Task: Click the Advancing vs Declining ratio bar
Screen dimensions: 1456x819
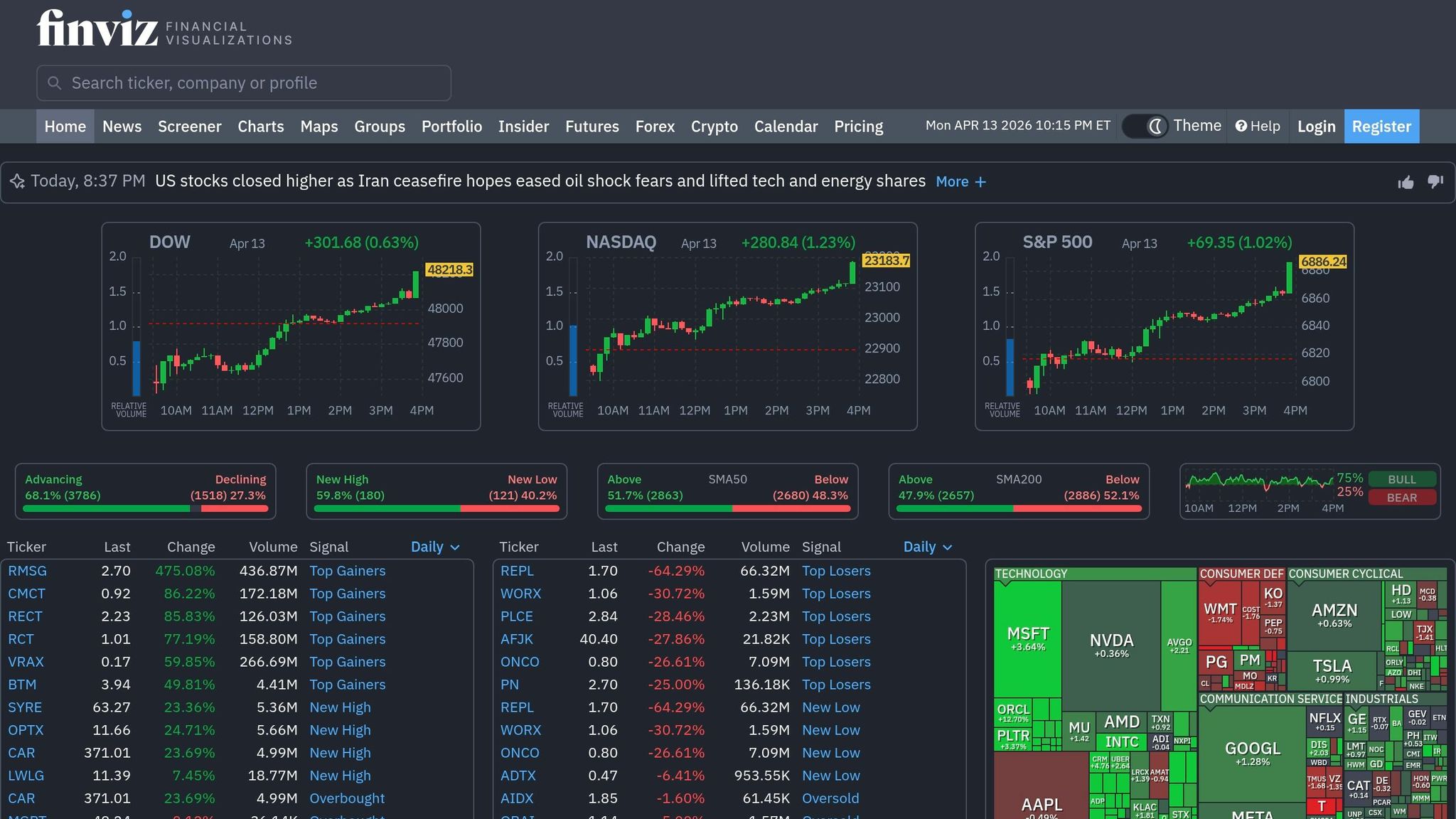Action: (x=146, y=508)
